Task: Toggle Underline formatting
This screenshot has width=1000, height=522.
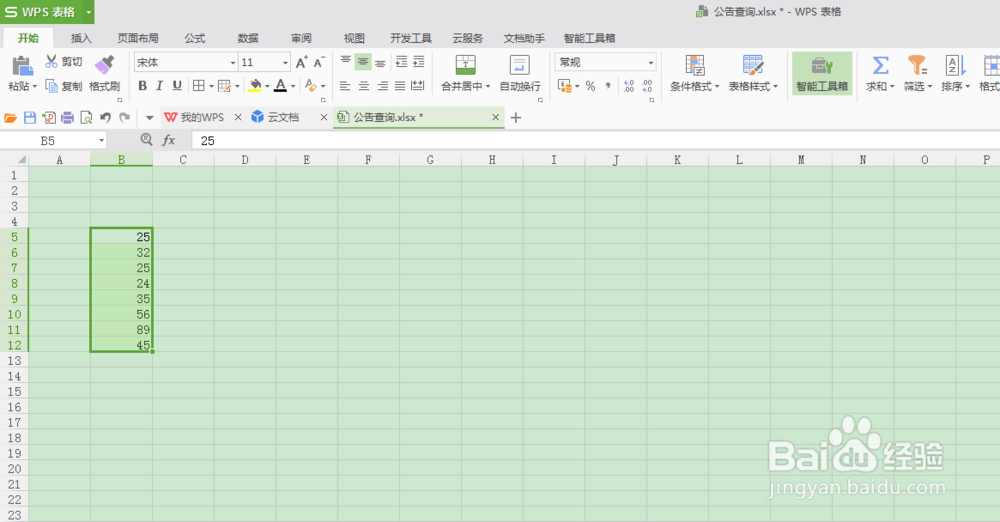Action: point(177,86)
